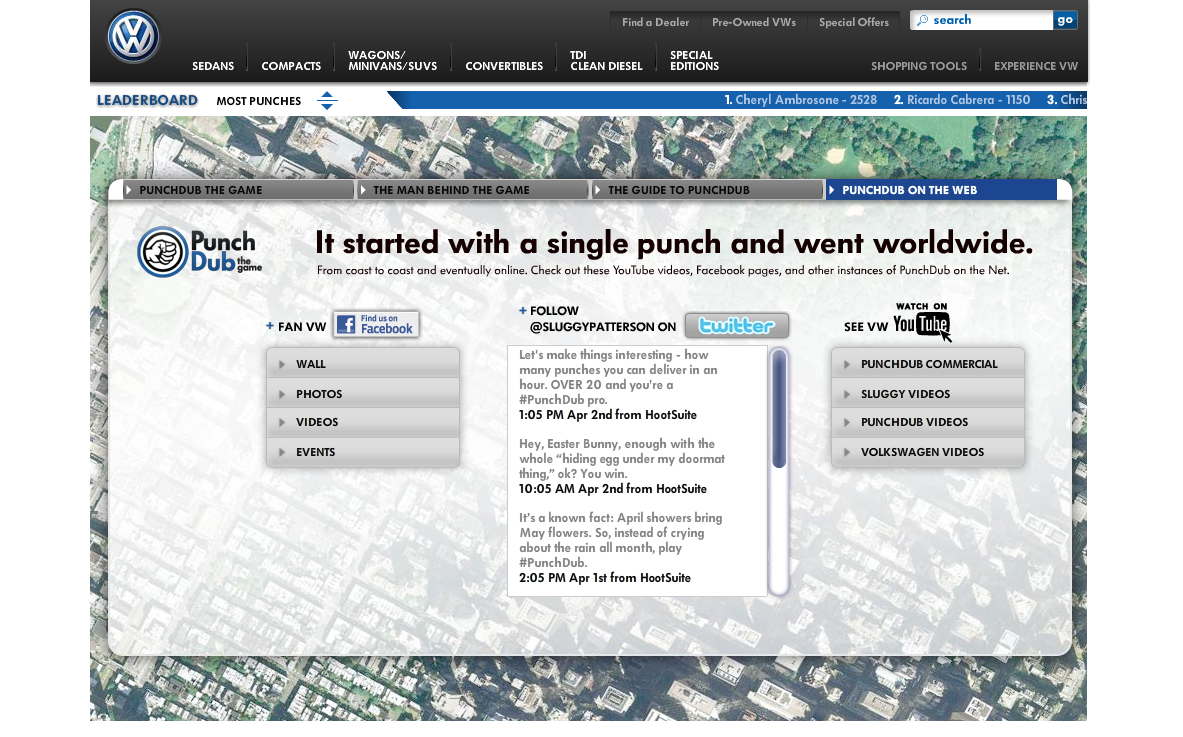The image size is (1183, 737).
Task: Open the Compacts menu
Action: (291, 66)
